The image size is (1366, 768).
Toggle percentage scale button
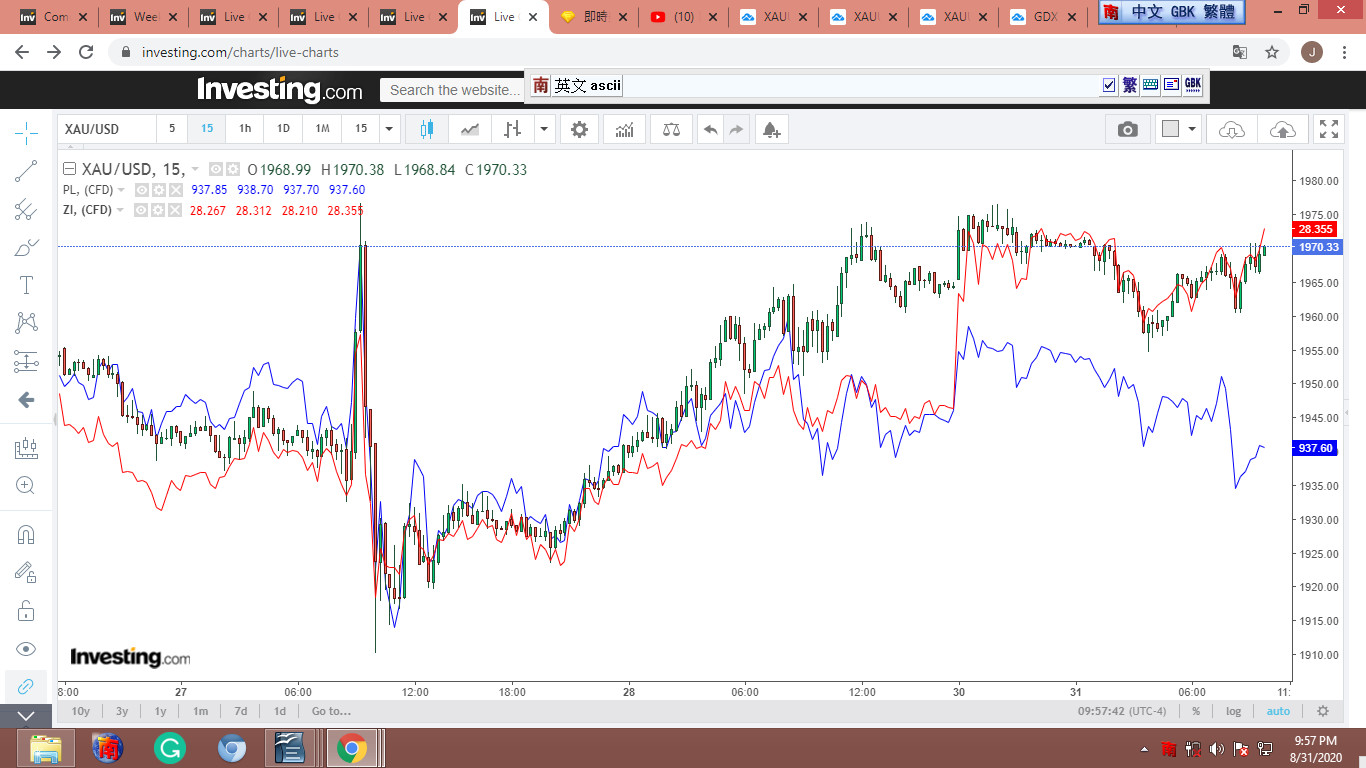[x=1195, y=711]
